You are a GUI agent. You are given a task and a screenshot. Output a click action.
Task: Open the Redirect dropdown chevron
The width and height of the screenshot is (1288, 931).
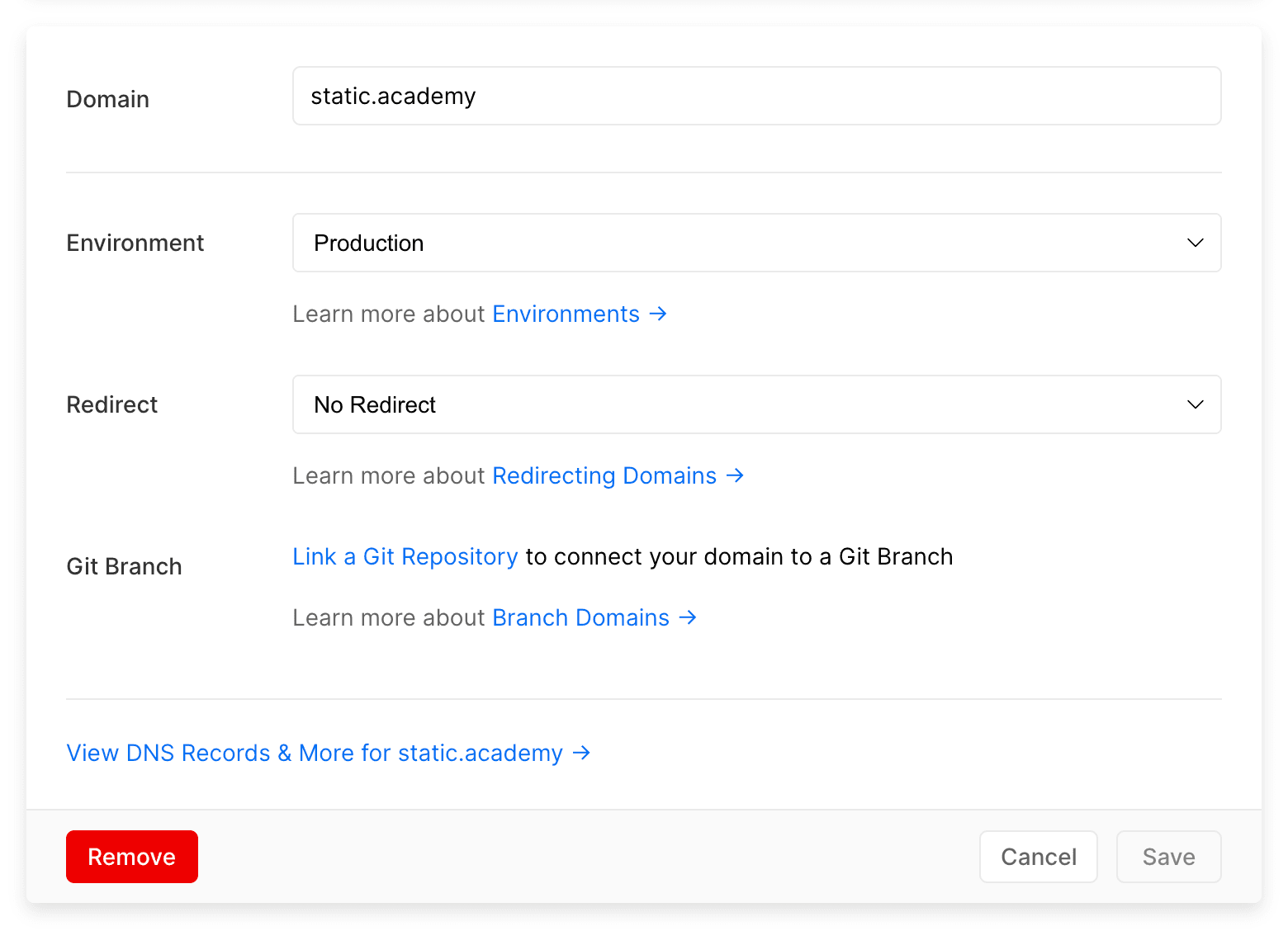(x=1195, y=404)
